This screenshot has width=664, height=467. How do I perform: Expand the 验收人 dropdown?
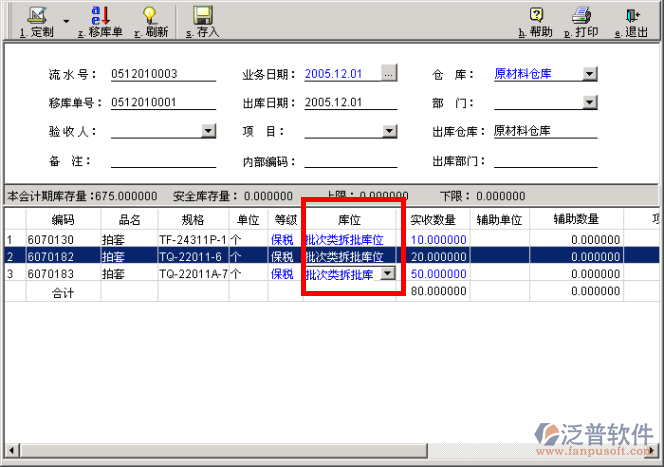pyautogui.click(x=208, y=130)
